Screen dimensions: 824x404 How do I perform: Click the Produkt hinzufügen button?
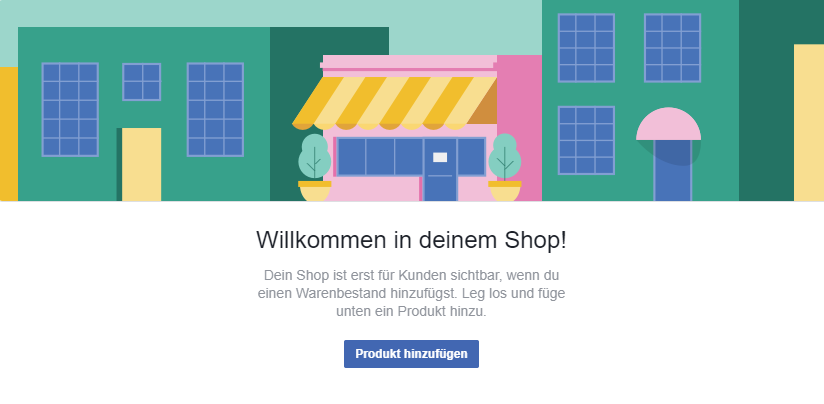pyautogui.click(x=411, y=354)
